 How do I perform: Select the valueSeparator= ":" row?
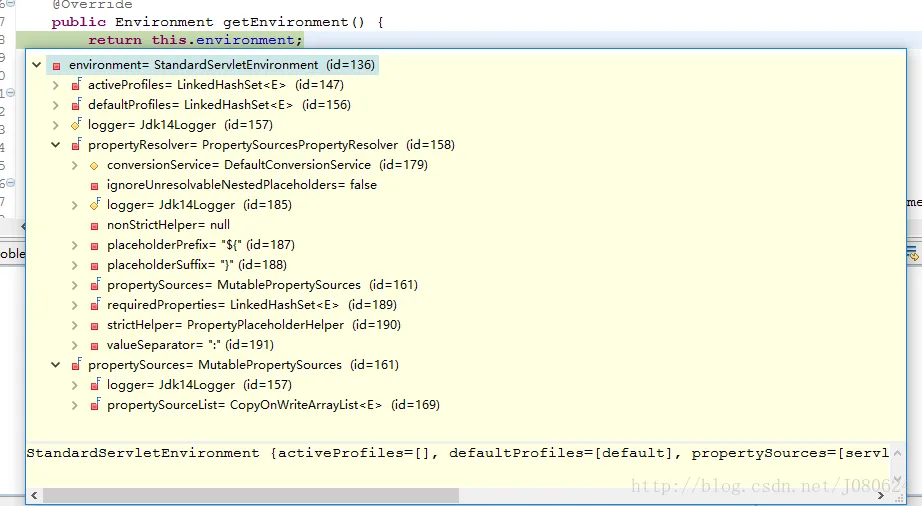pos(190,344)
